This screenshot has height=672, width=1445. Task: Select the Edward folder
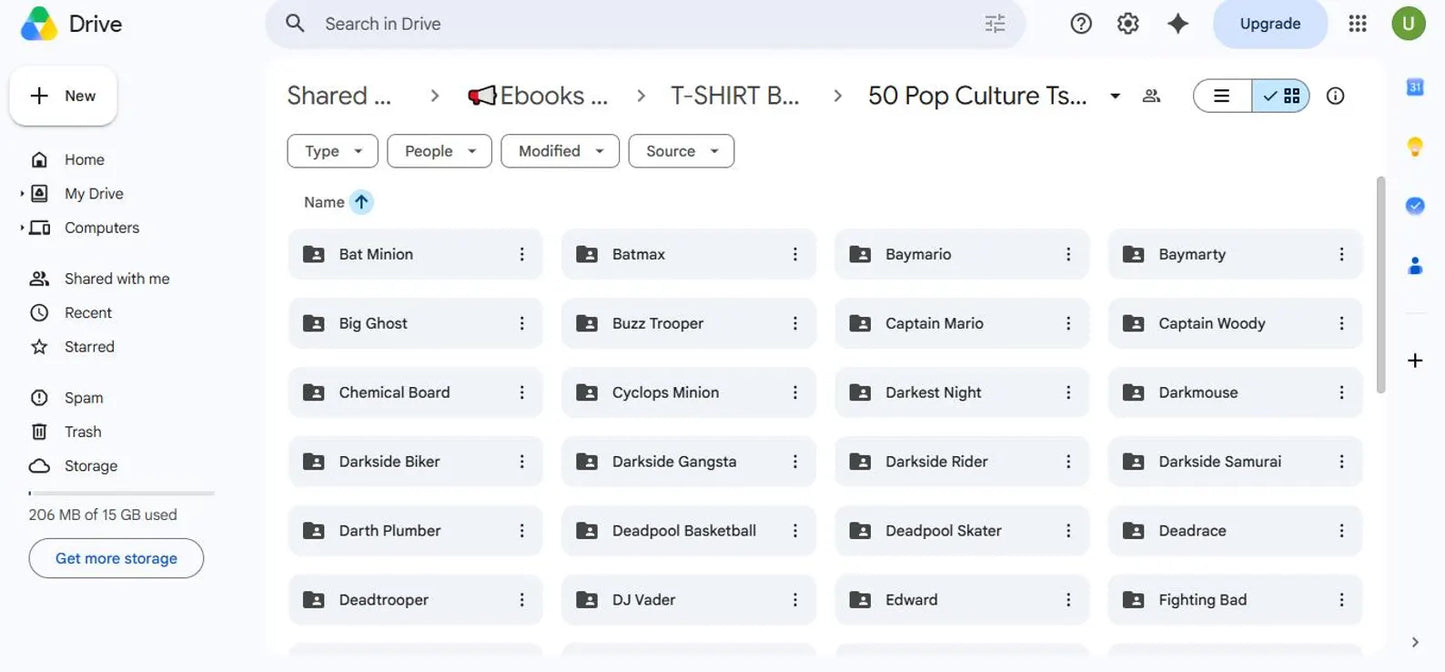[962, 600]
